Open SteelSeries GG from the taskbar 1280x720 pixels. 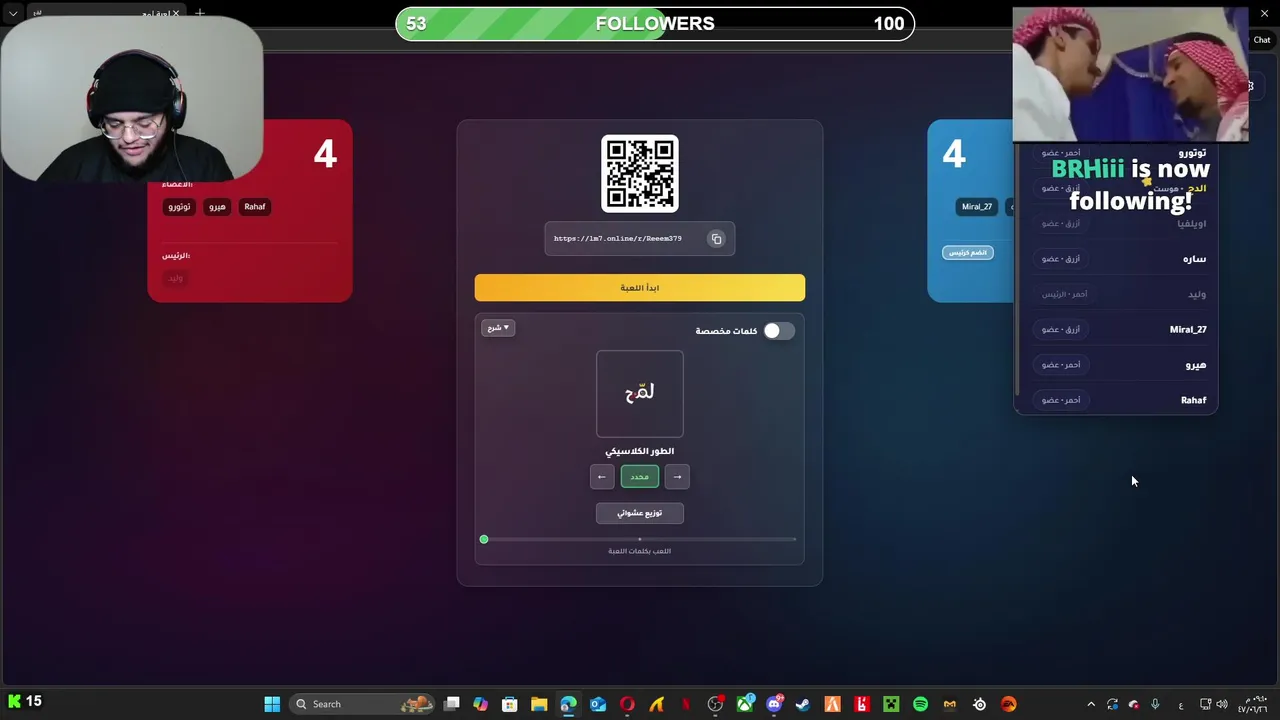click(x=979, y=704)
